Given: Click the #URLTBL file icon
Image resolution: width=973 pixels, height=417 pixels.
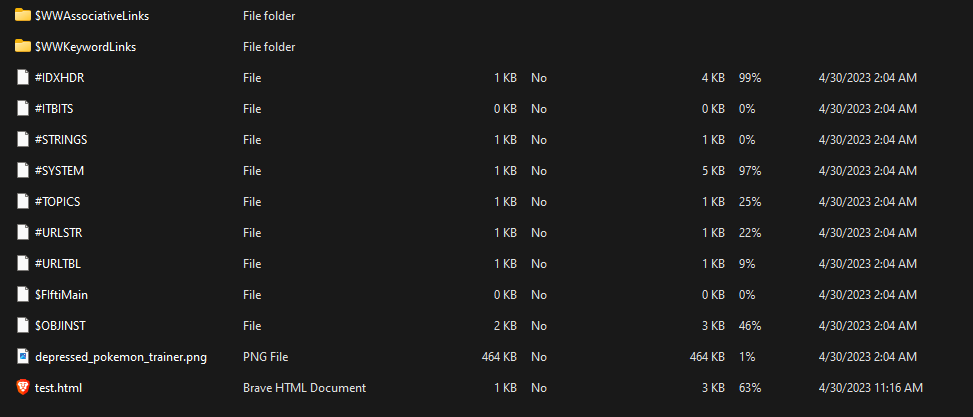Looking at the screenshot, I should 23,263.
